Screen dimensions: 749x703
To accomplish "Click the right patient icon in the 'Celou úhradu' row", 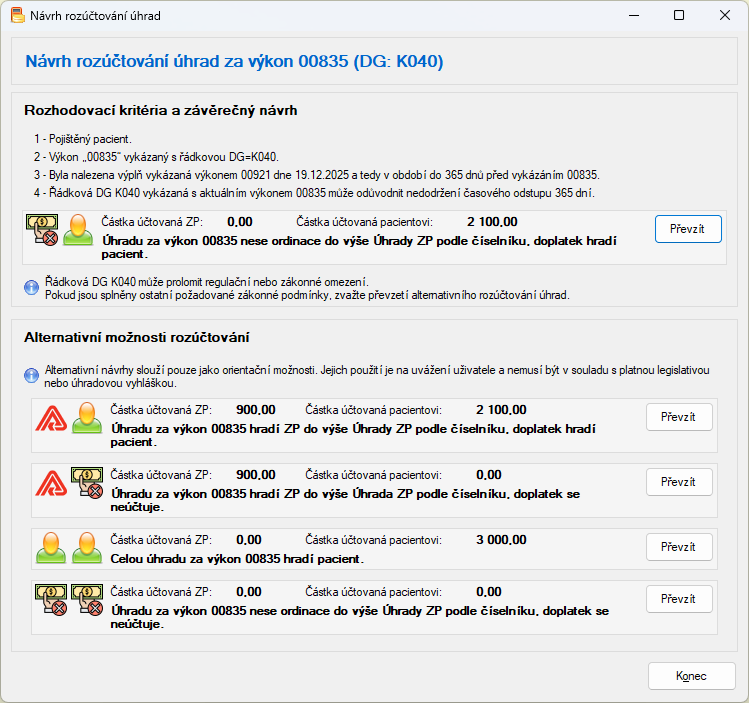I will click(x=85, y=546).
